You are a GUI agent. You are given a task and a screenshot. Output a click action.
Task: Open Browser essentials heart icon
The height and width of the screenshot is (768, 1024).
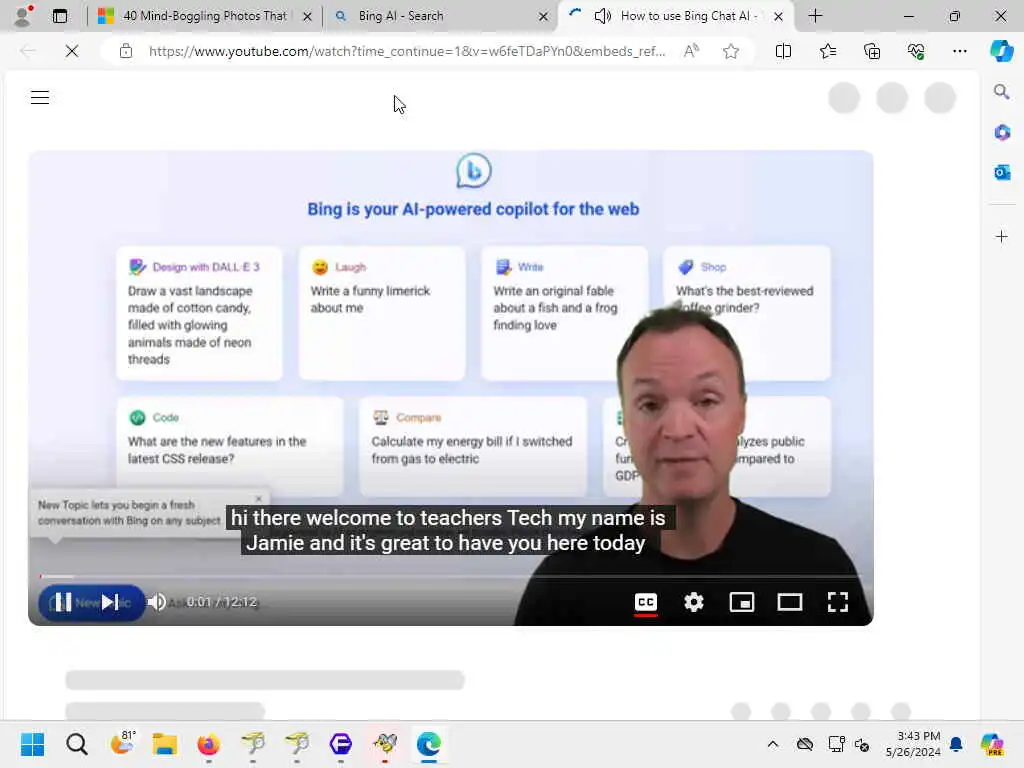click(916, 51)
